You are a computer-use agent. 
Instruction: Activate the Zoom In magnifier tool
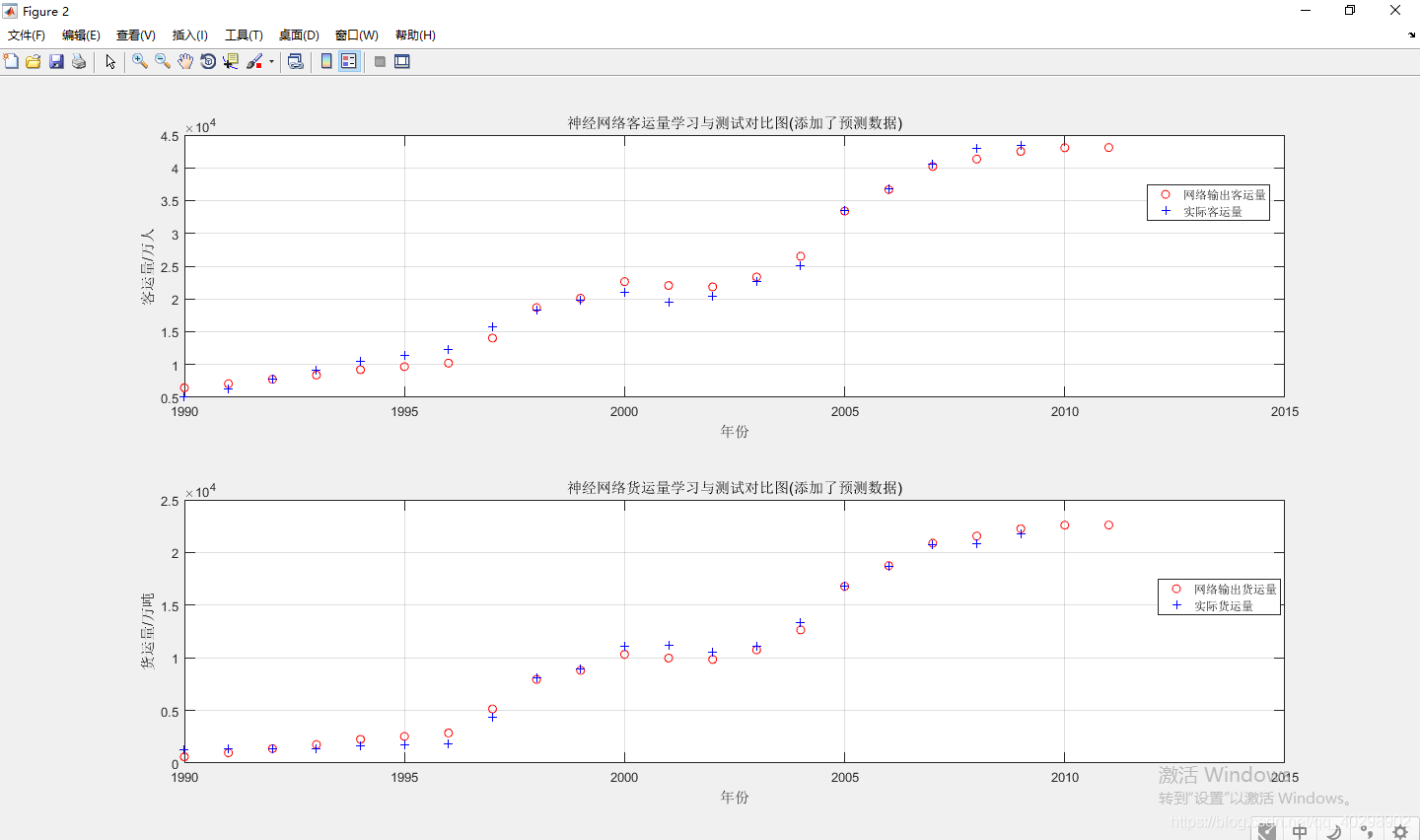tap(140, 61)
